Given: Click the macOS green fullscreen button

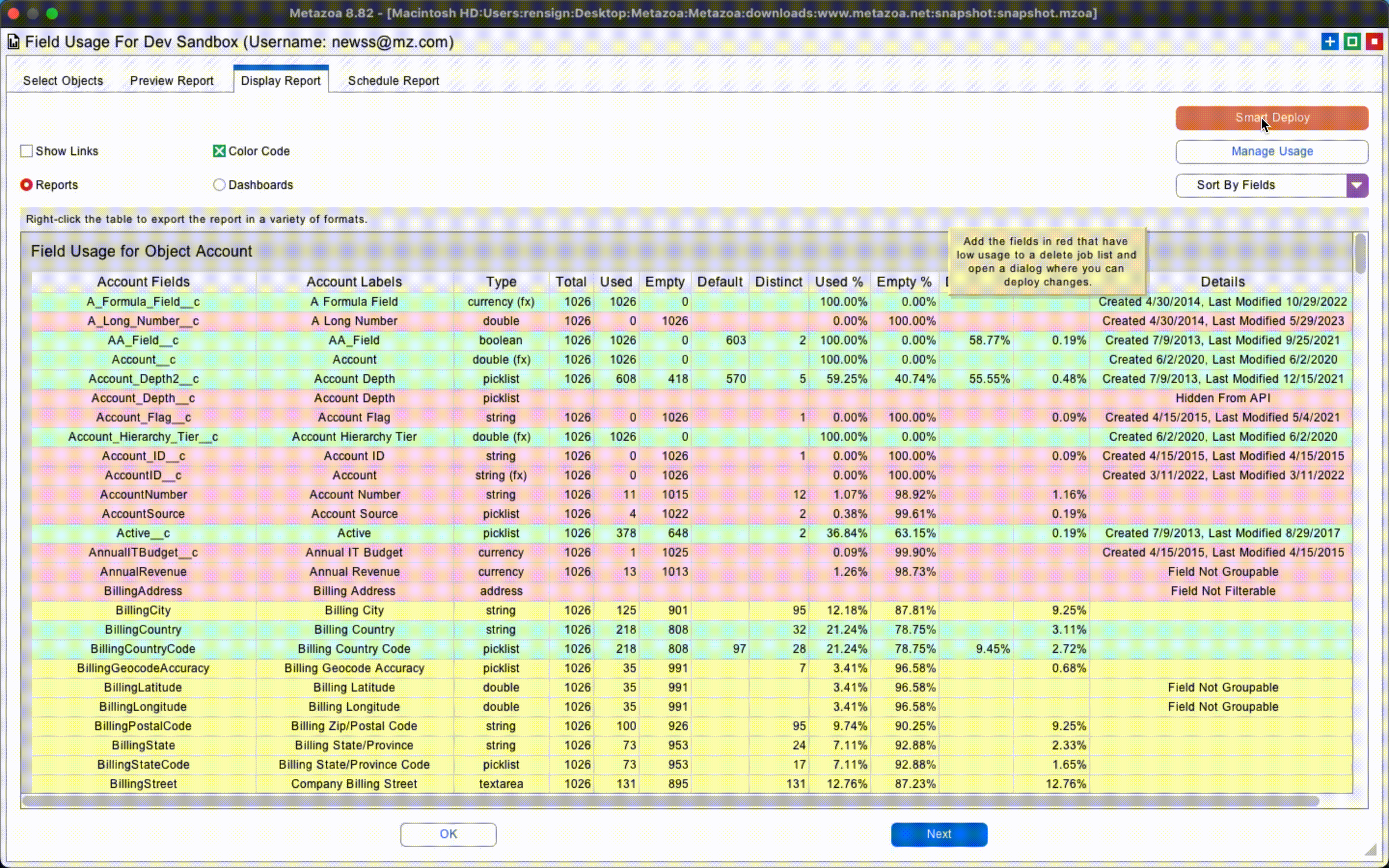Looking at the screenshot, I should point(52,13).
